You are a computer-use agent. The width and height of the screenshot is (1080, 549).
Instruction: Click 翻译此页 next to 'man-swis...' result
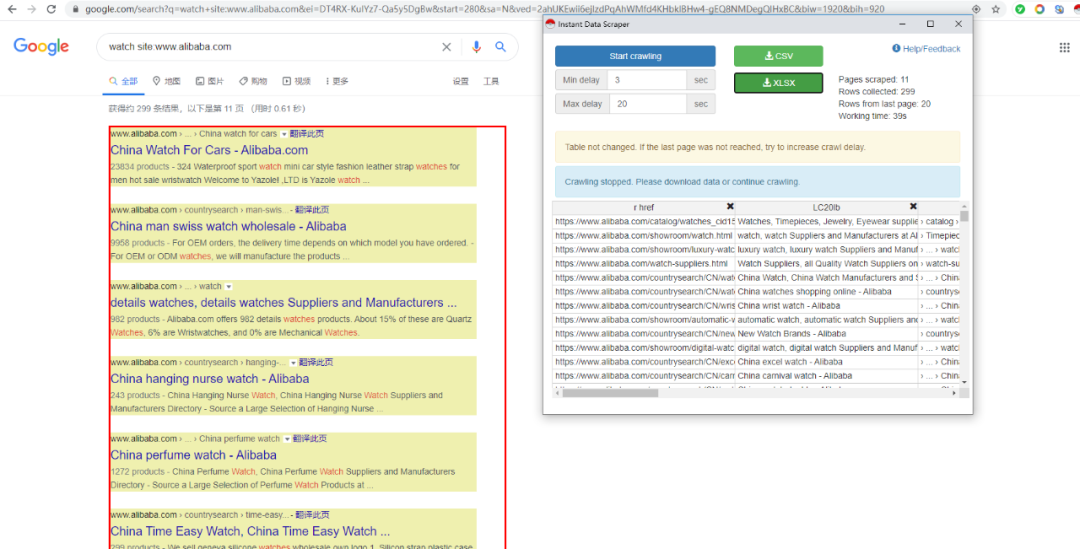(312, 210)
